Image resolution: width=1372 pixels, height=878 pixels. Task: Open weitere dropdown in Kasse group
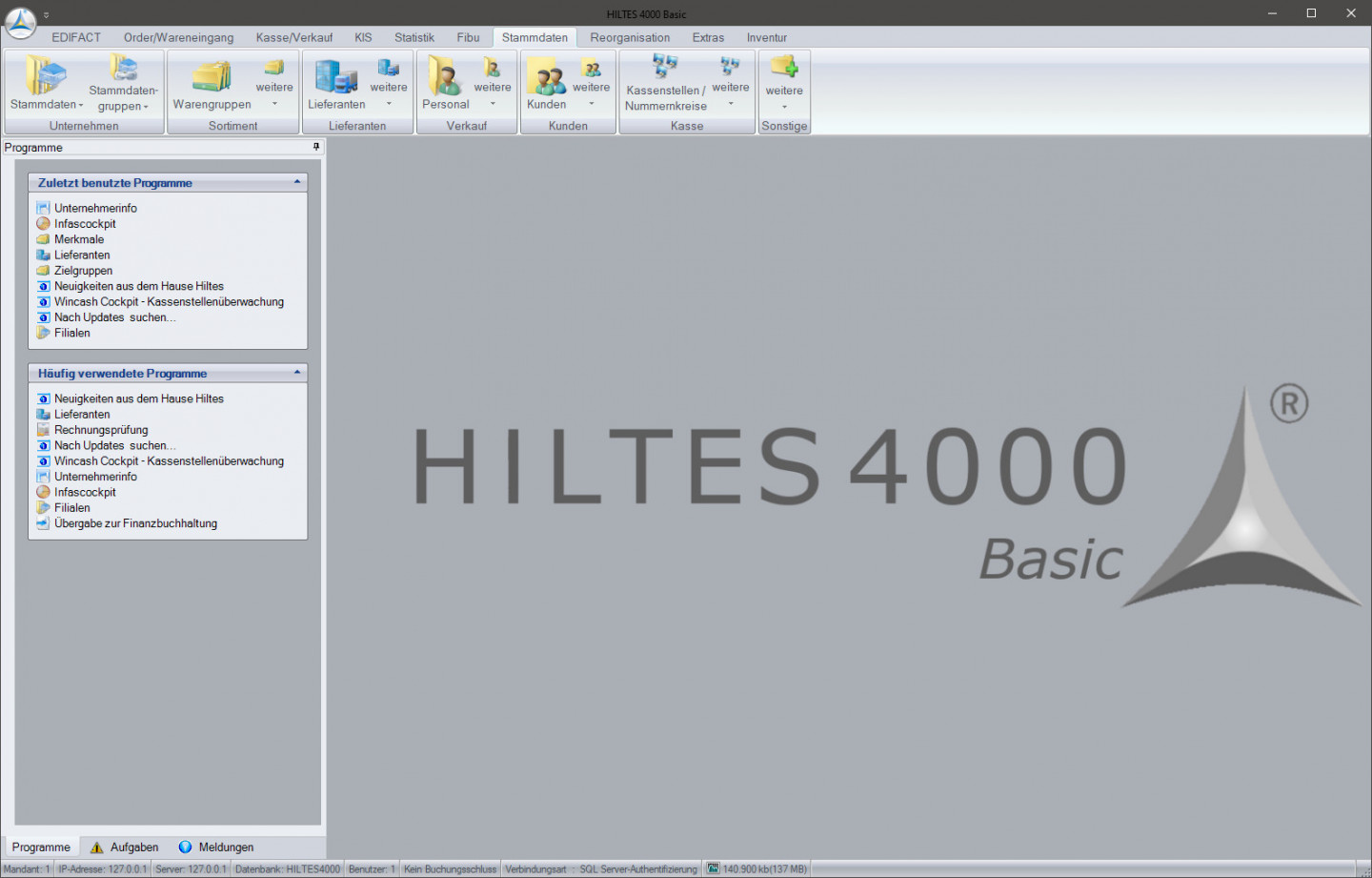(x=731, y=83)
